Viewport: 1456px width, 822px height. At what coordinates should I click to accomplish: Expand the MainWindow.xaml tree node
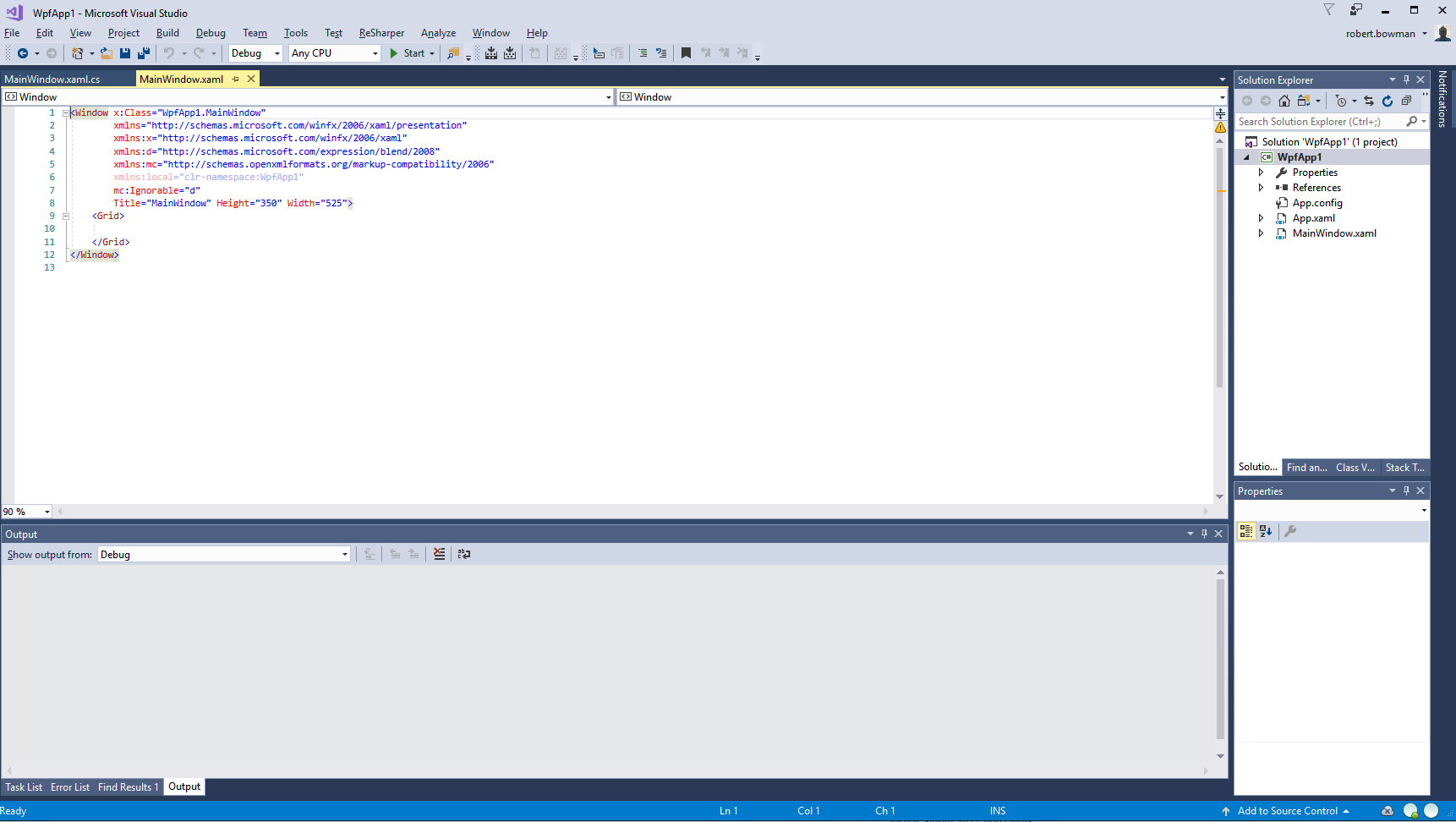click(x=1261, y=233)
